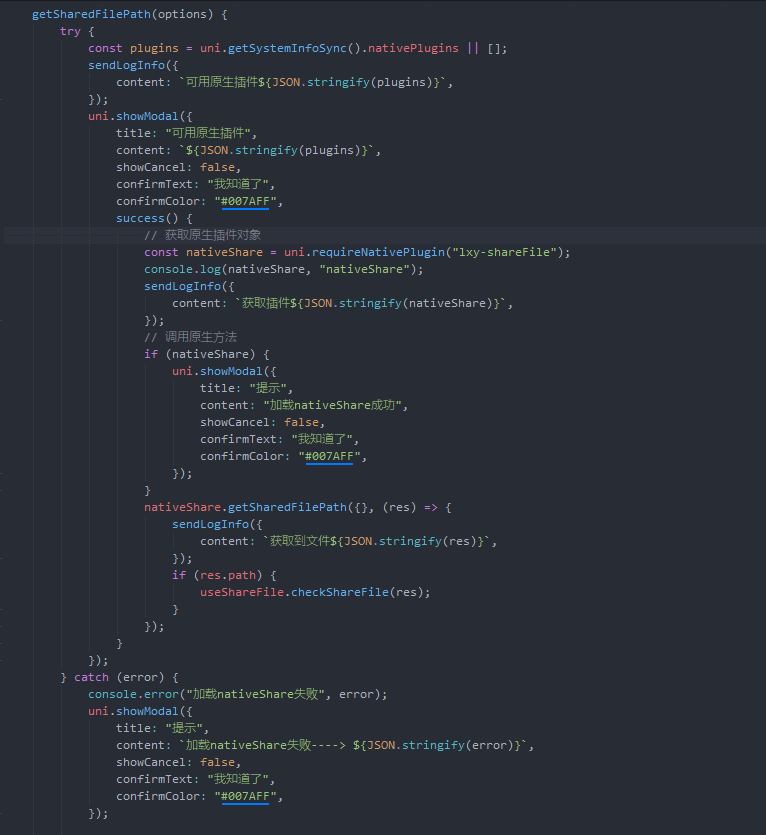Viewport: 766px width, 835px height.
Task: Click #007AFF in the 加载nativeShare成功 modal
Action: [x=329, y=456]
